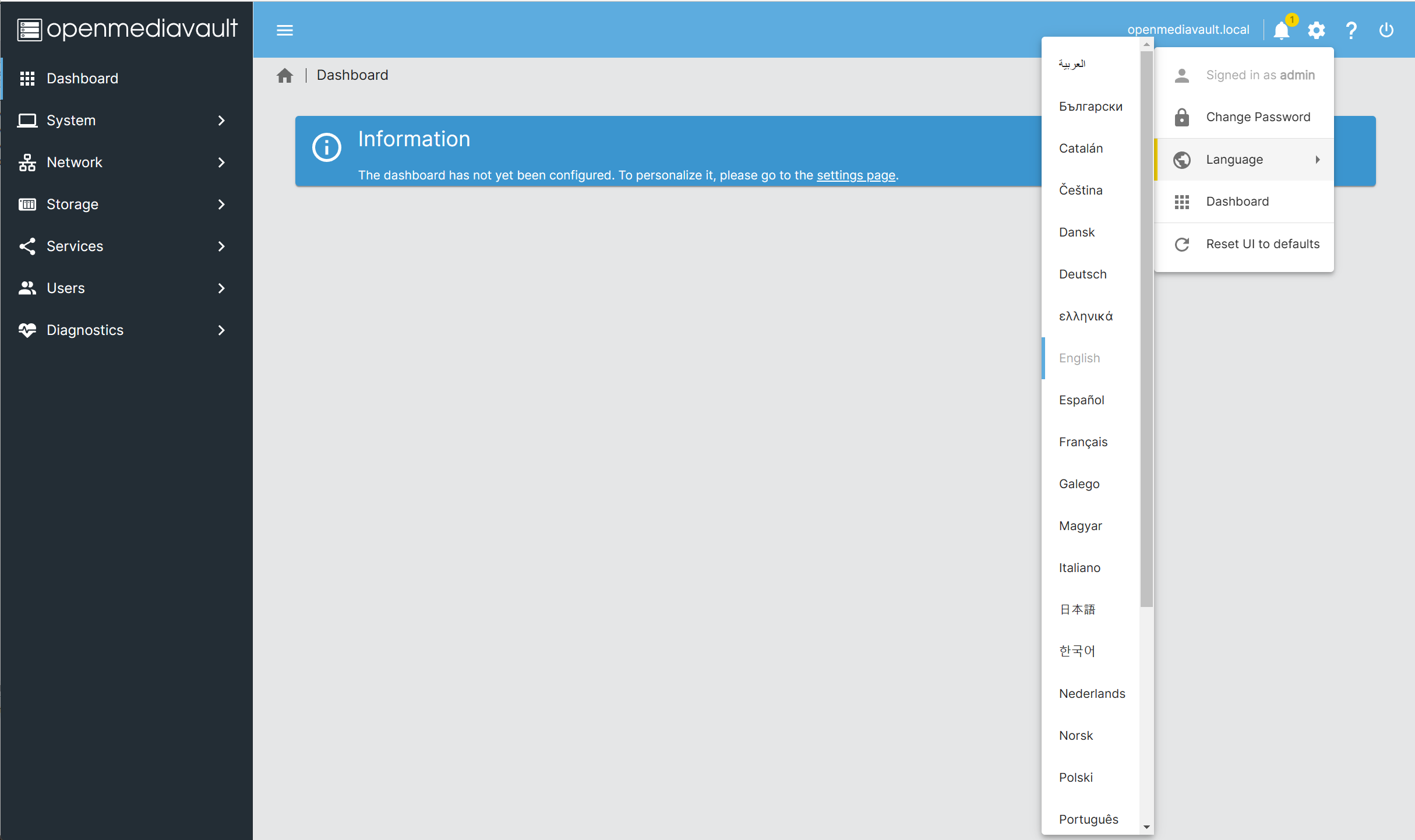Click the power icon

tap(1386, 30)
